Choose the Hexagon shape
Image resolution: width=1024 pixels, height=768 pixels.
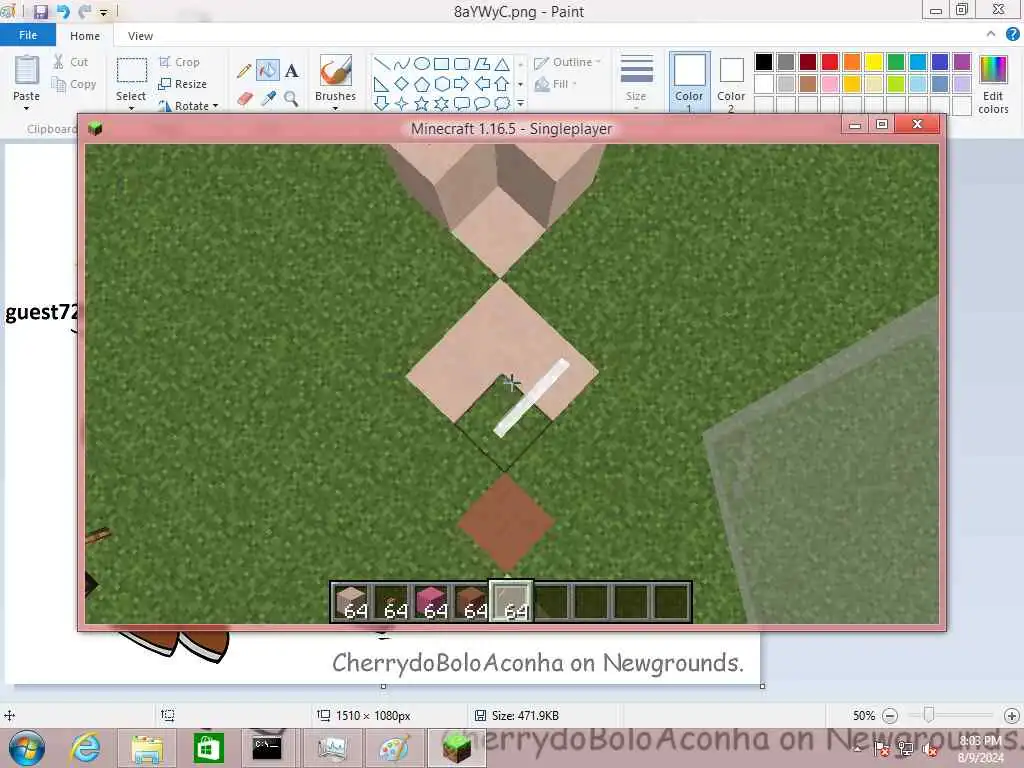pos(441,84)
